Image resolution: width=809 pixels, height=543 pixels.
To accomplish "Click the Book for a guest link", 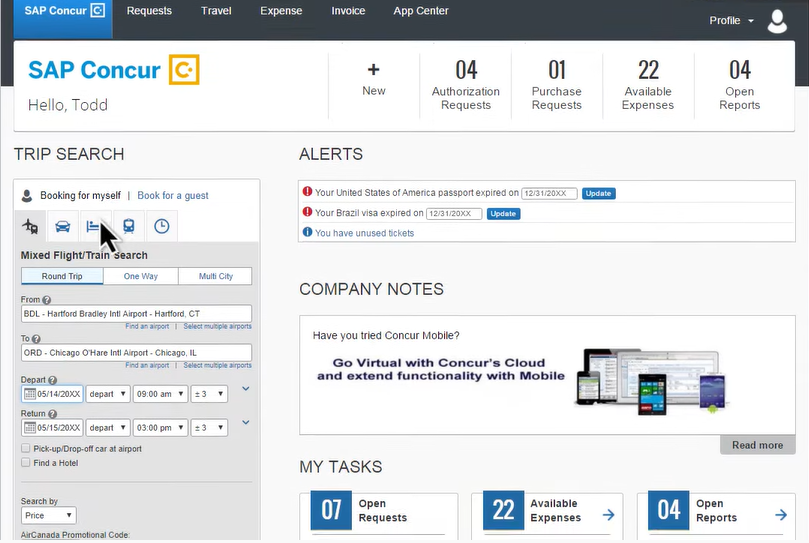I will coord(173,196).
